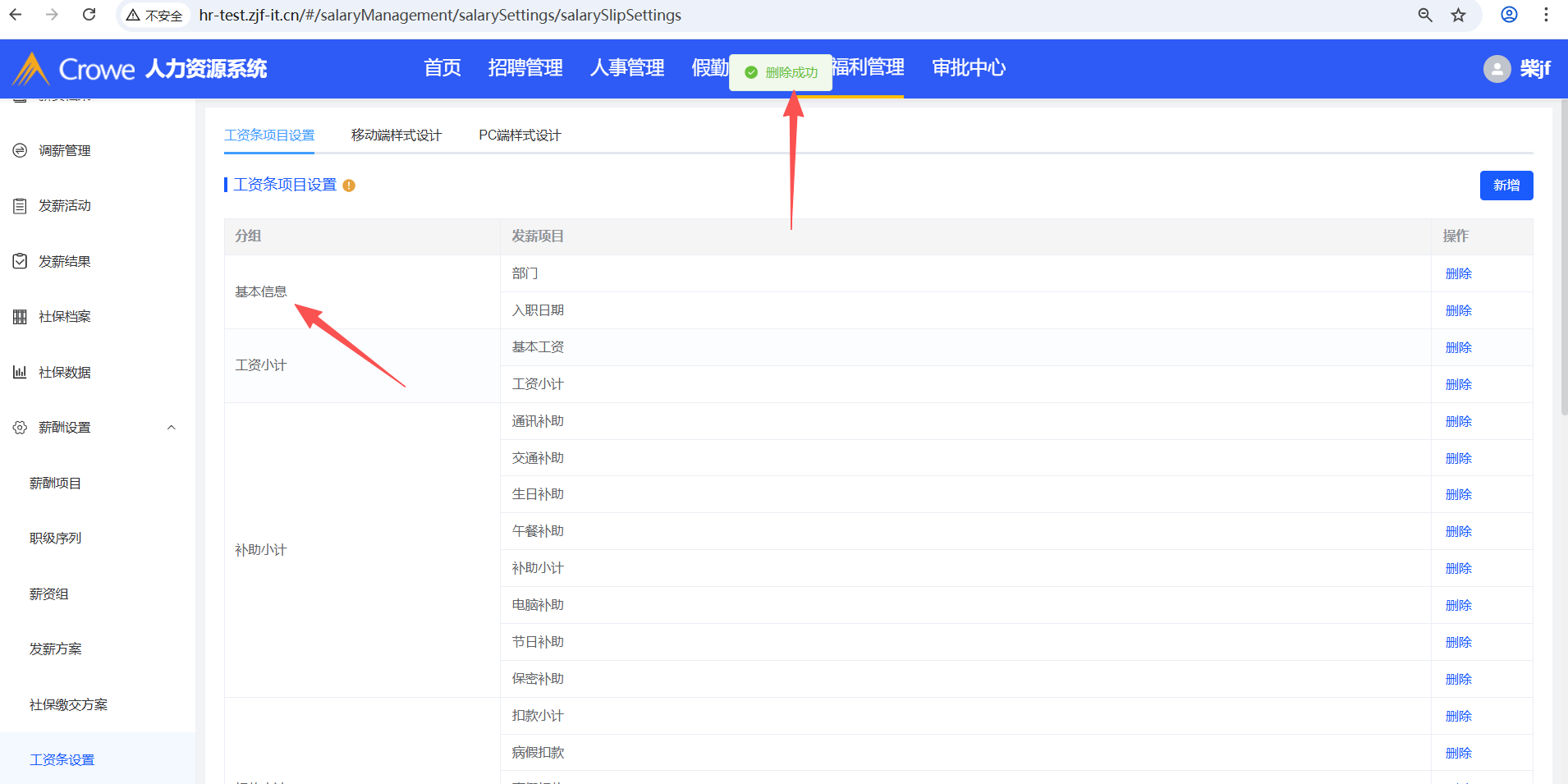Open 调薪管理 in sidebar

coord(65,151)
